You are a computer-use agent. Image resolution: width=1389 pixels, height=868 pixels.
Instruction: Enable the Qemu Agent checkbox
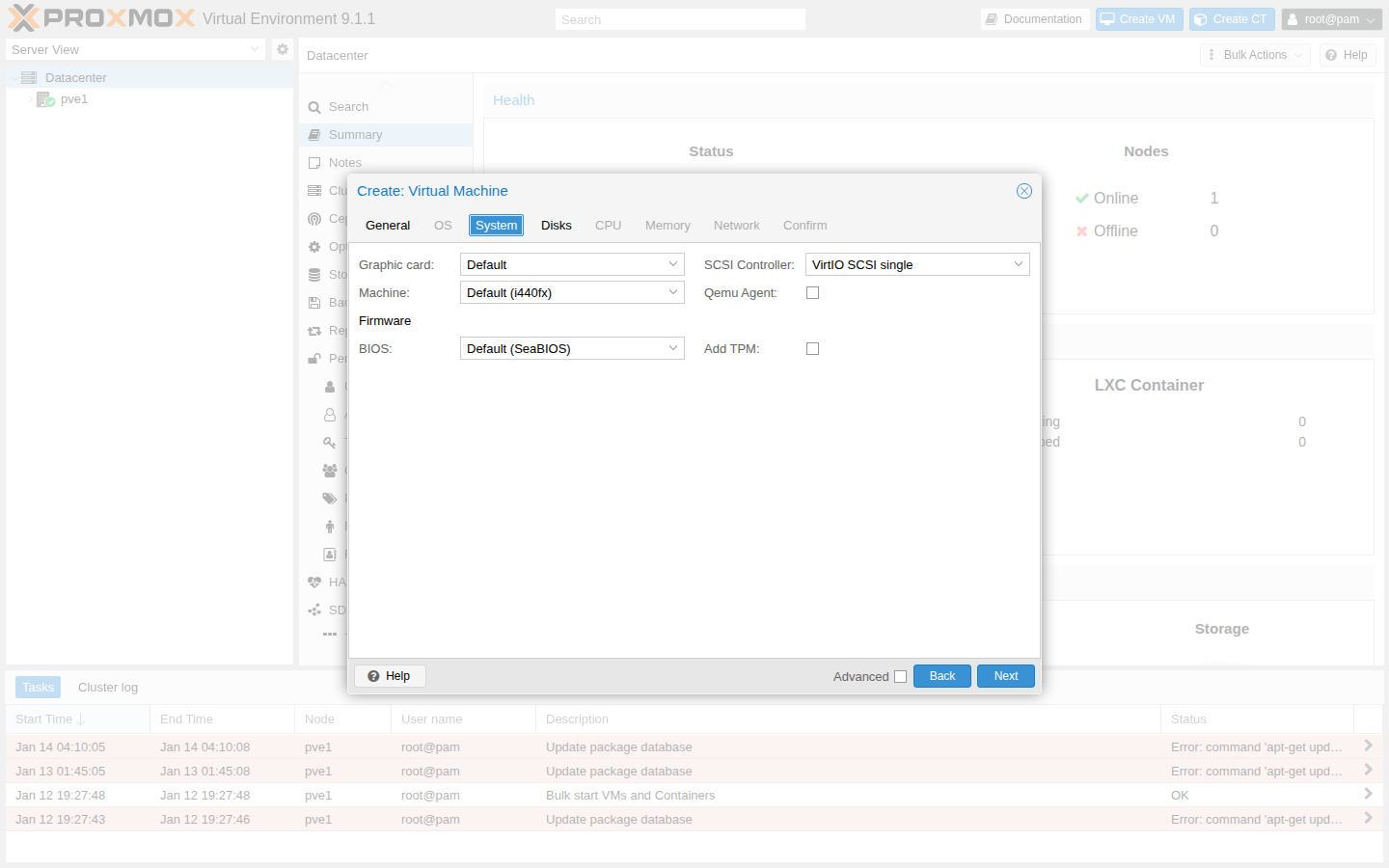point(812,292)
